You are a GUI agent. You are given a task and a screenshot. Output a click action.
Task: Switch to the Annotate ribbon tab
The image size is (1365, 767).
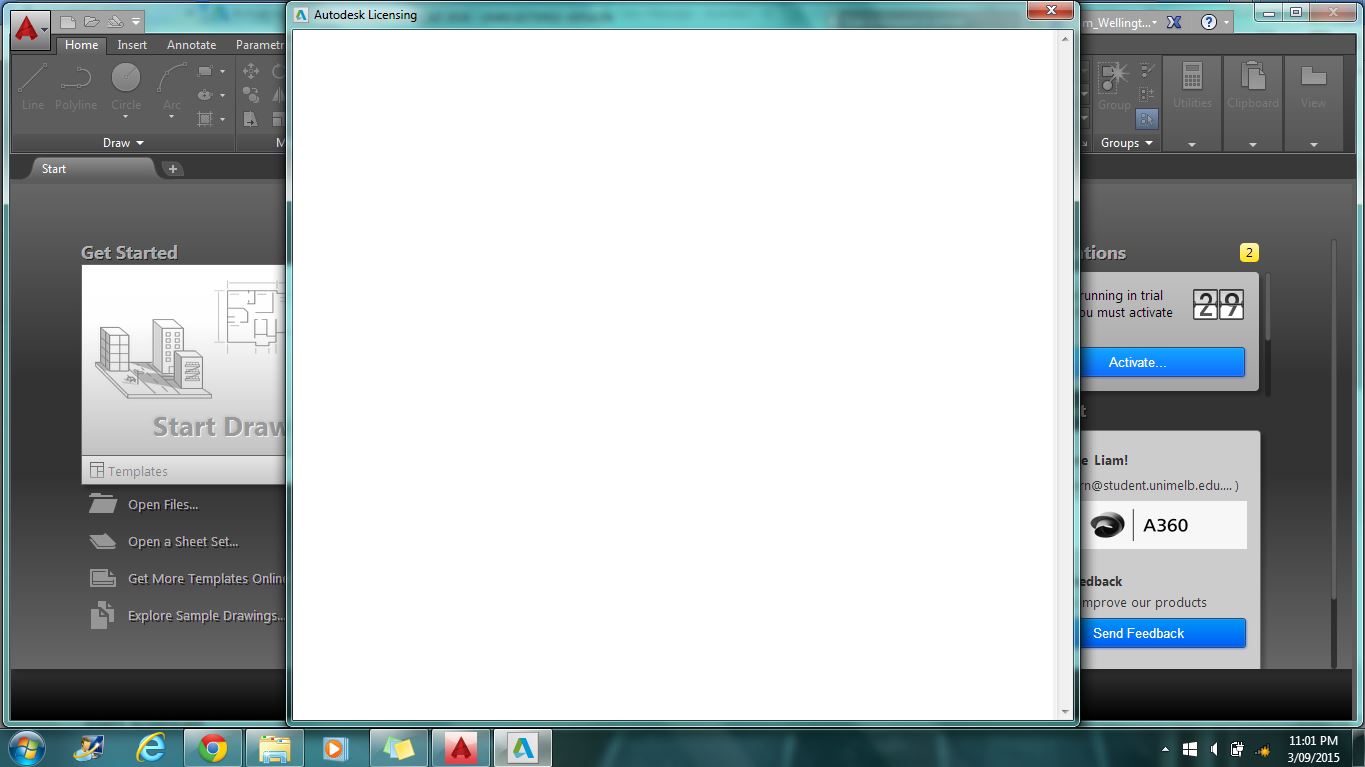(190, 45)
